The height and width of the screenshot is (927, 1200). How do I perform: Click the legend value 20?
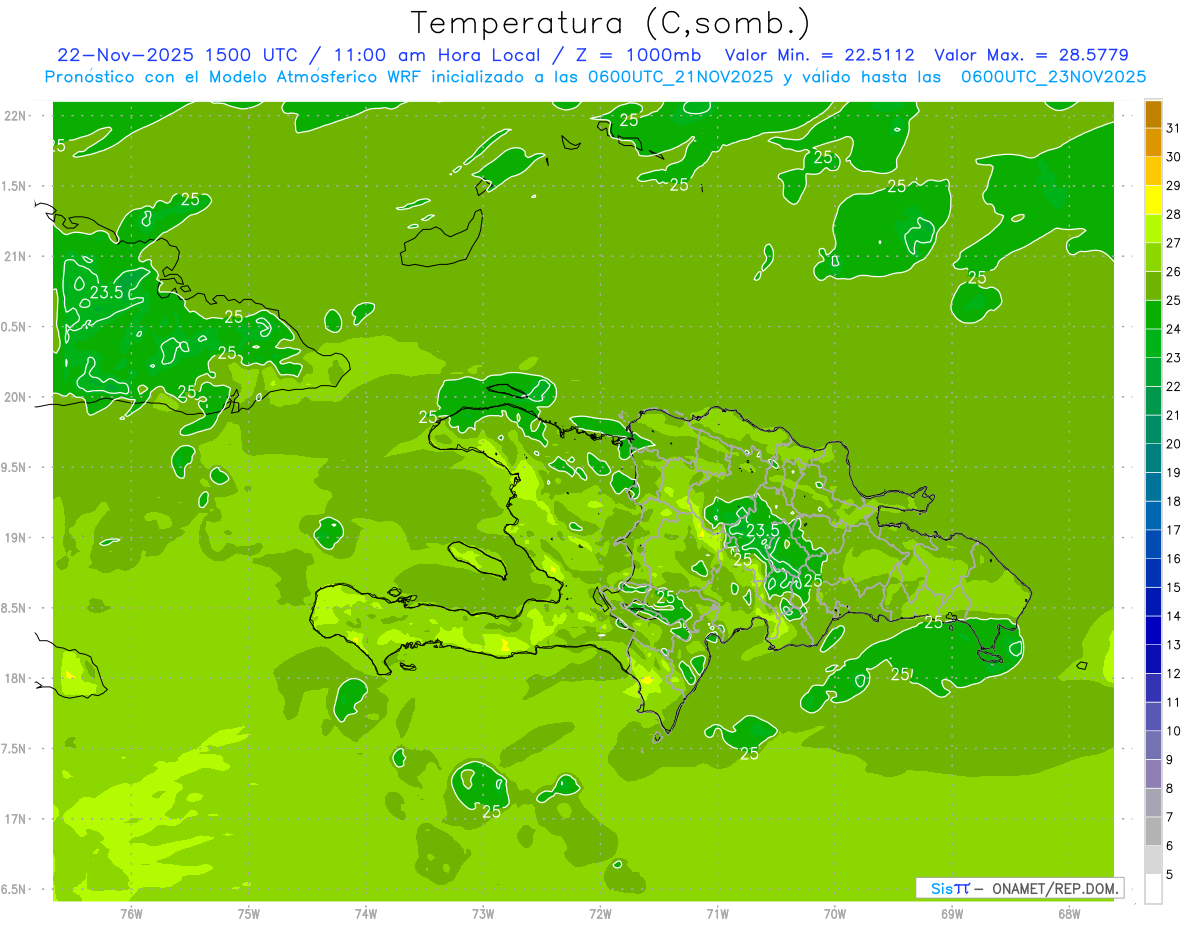pyautogui.click(x=1174, y=444)
